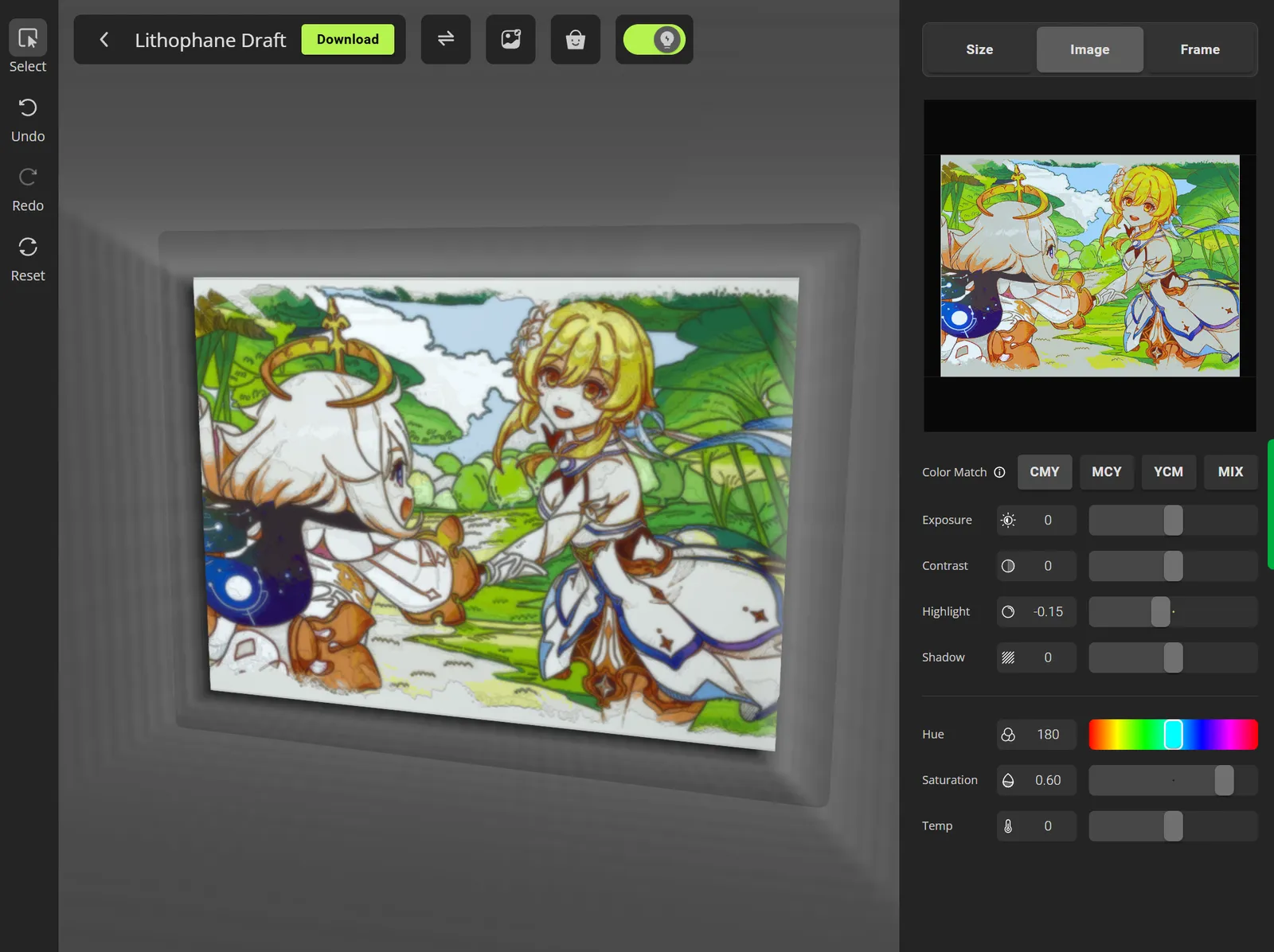The height and width of the screenshot is (952, 1274).
Task: Click the Download button
Action: click(x=348, y=39)
